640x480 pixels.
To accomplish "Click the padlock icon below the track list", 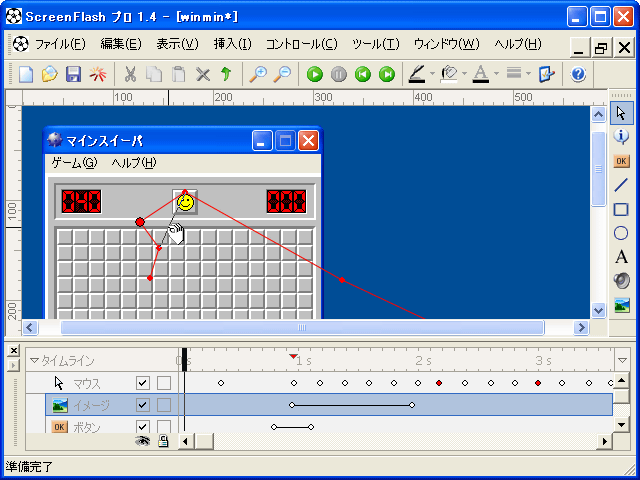I will pyautogui.click(x=163, y=441).
